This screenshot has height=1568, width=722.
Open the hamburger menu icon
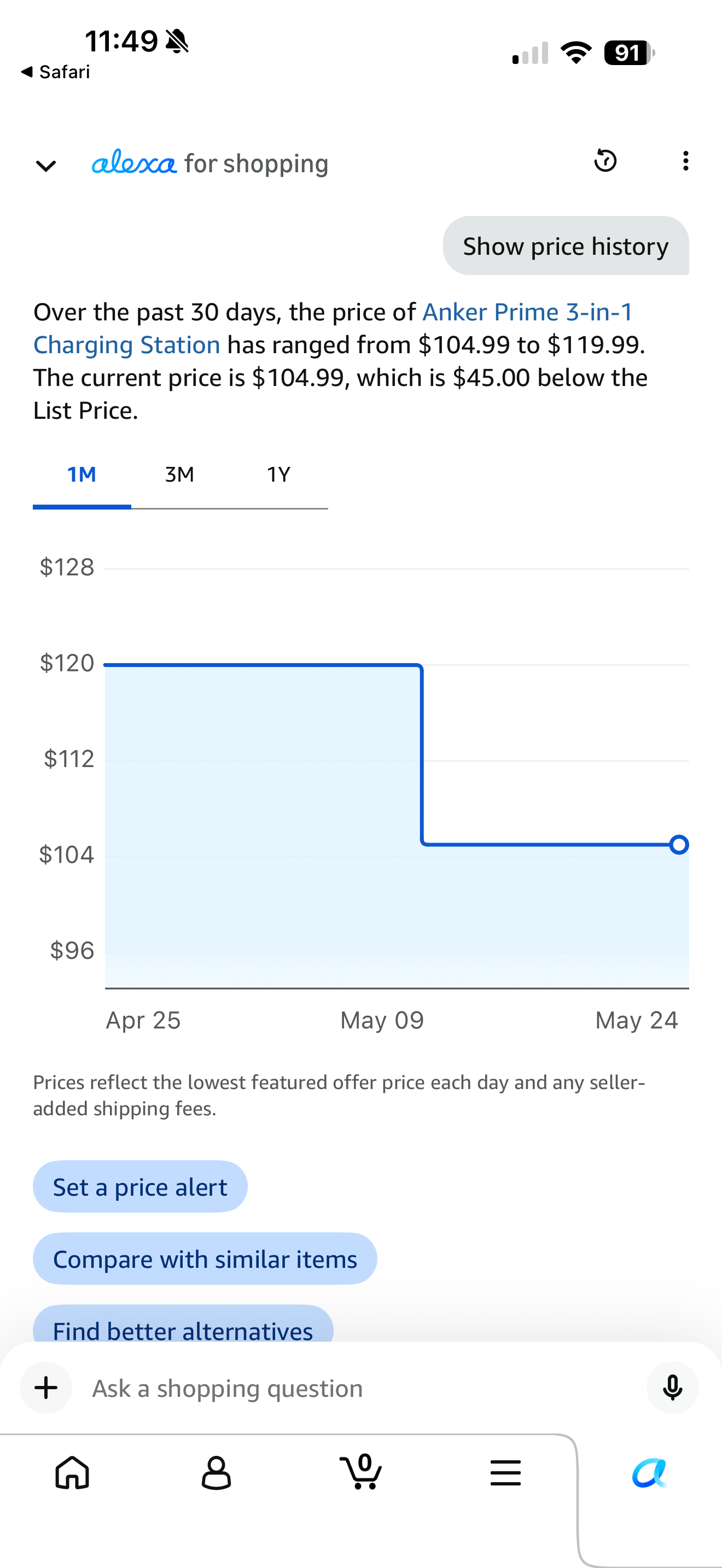[x=505, y=1472]
